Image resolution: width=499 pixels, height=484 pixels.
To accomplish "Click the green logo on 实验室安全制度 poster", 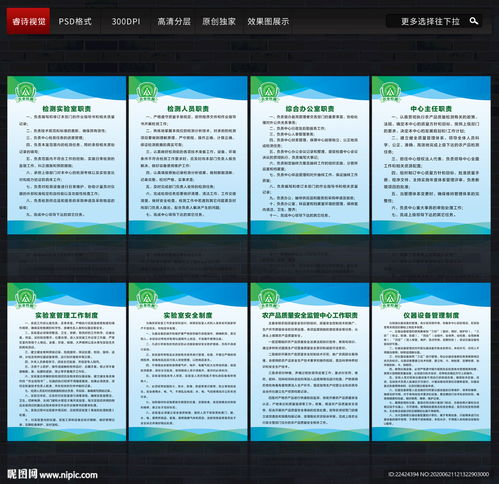I will [147, 299].
